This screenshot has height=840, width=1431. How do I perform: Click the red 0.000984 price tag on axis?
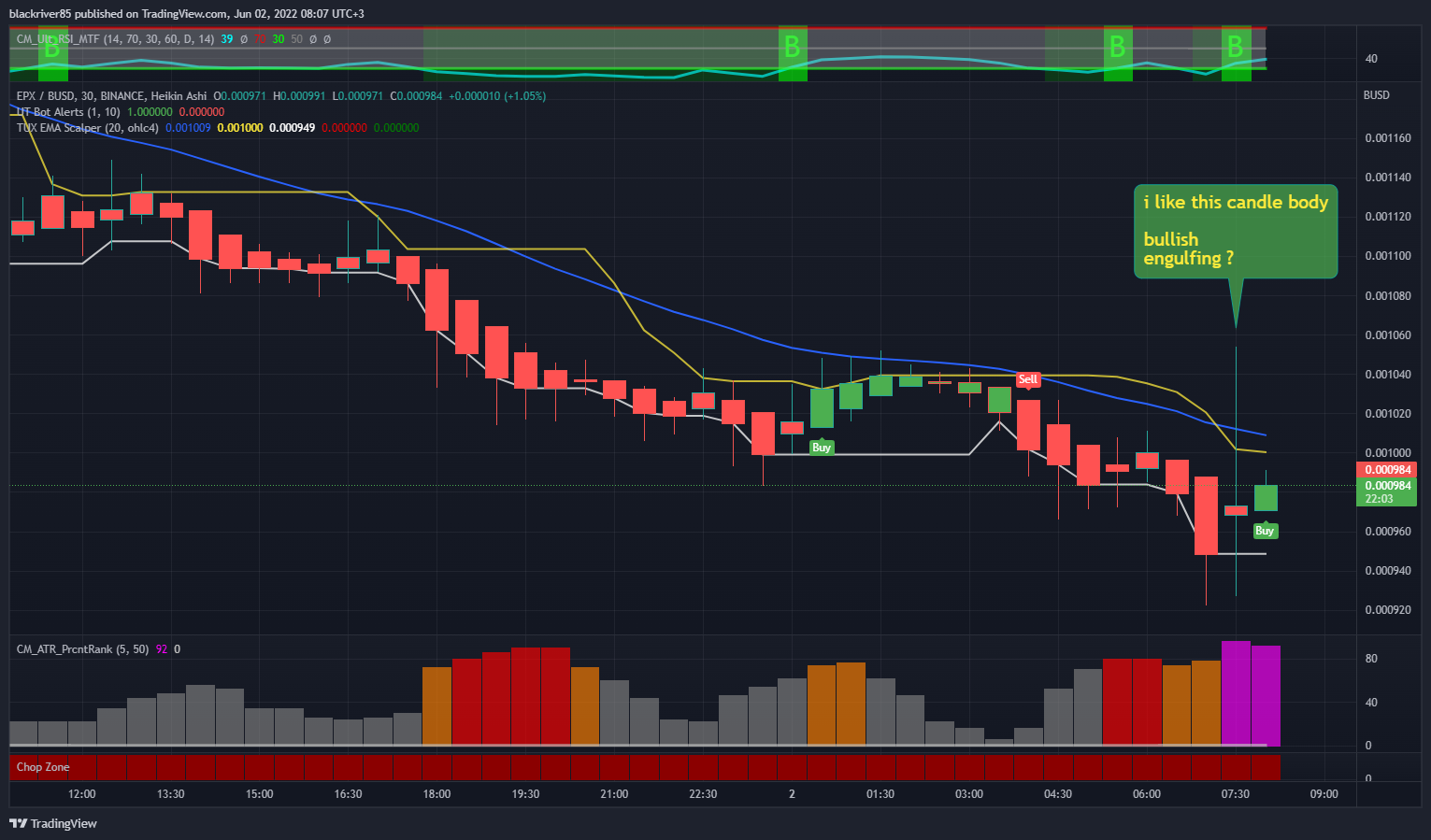click(x=1387, y=469)
